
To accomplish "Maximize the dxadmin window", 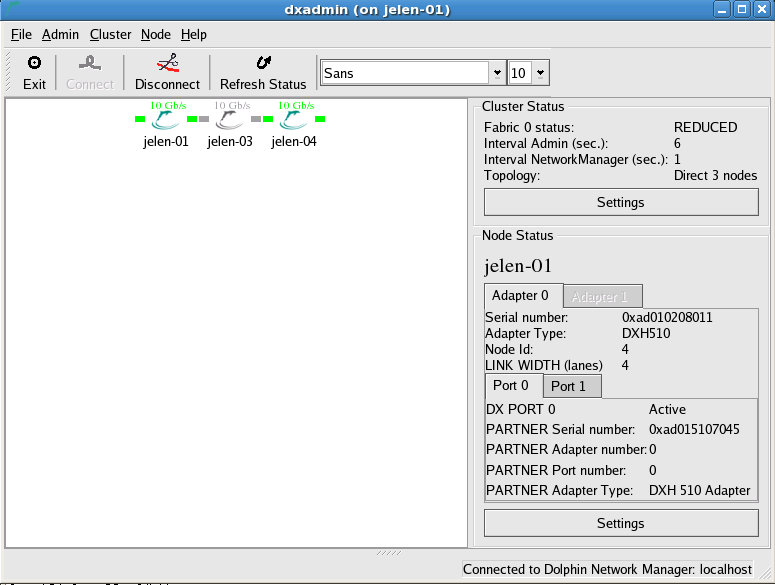I will tap(742, 9).
